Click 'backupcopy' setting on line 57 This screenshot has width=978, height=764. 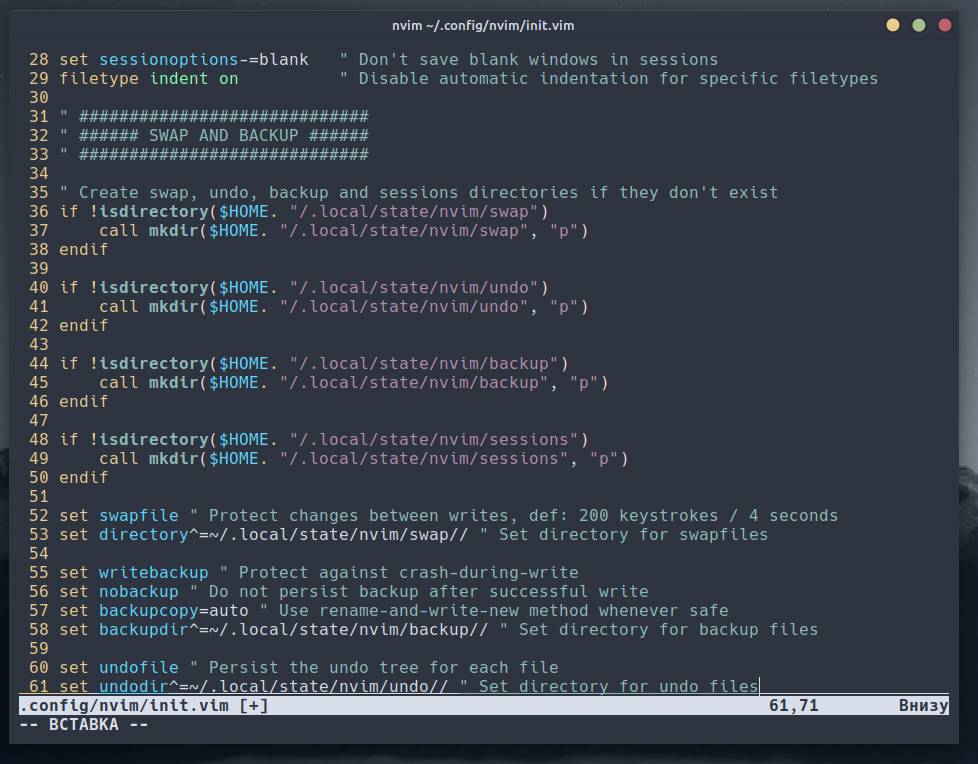point(148,610)
